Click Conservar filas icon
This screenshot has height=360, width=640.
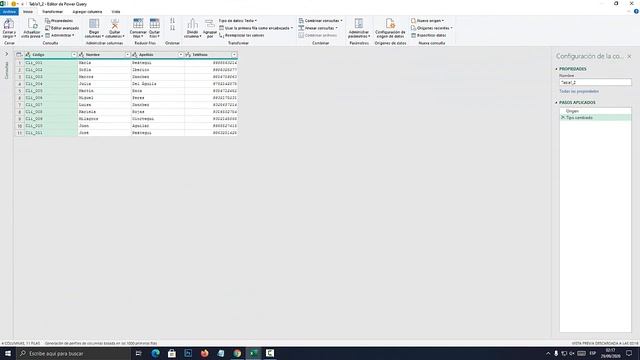[138, 24]
